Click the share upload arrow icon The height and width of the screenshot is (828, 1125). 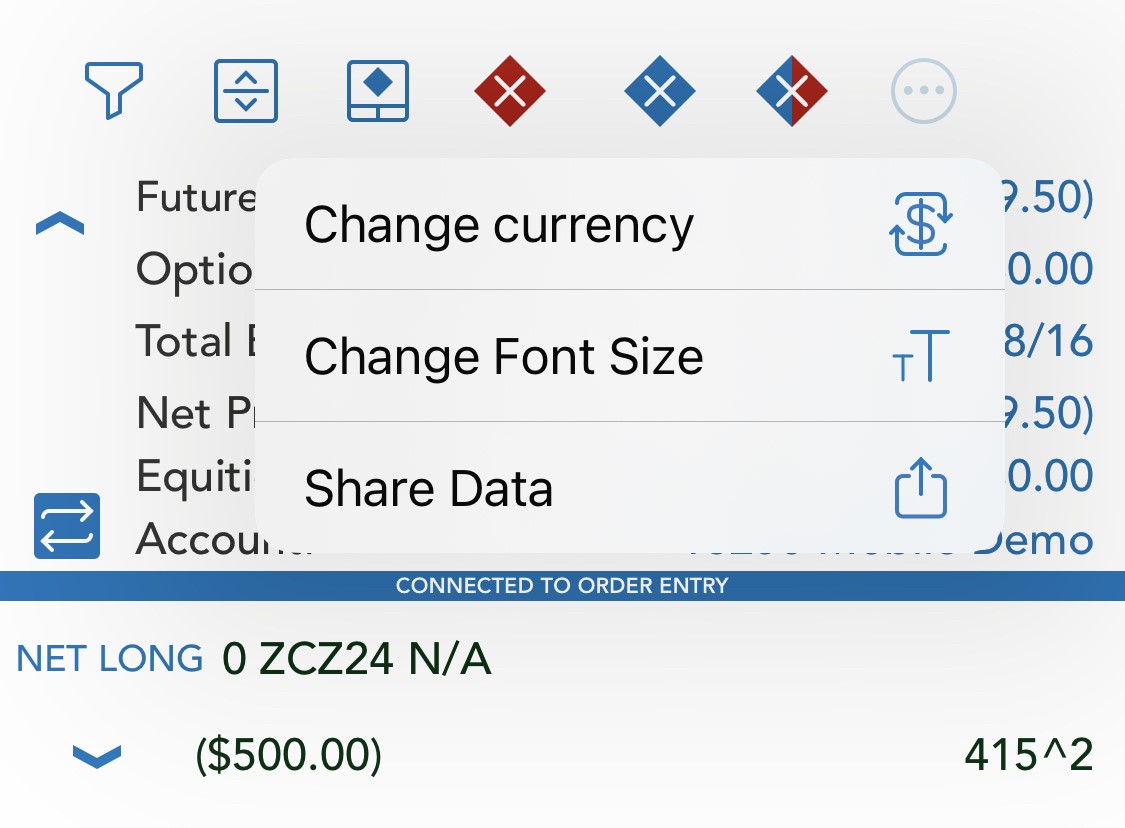pos(921,488)
